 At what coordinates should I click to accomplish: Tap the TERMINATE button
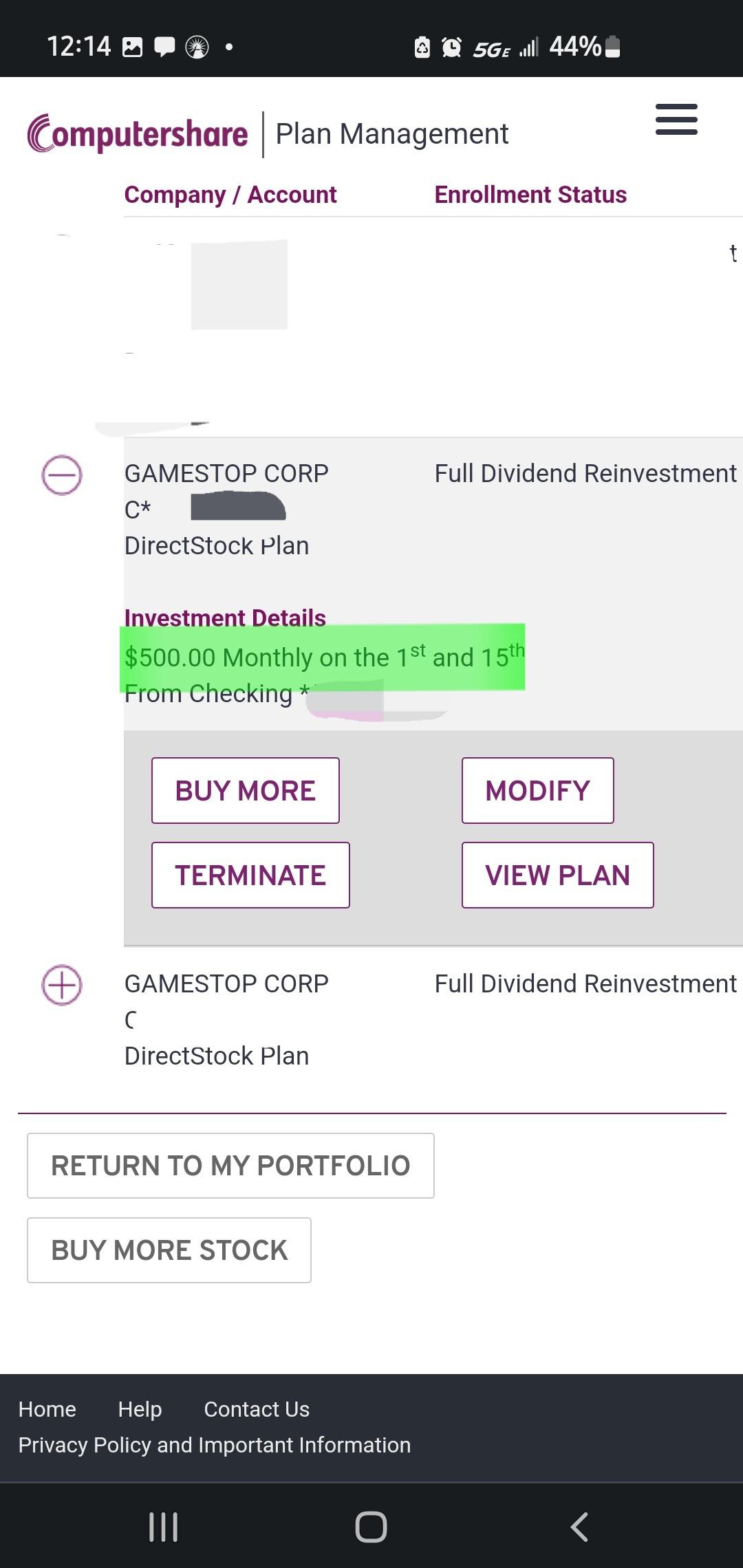click(250, 875)
